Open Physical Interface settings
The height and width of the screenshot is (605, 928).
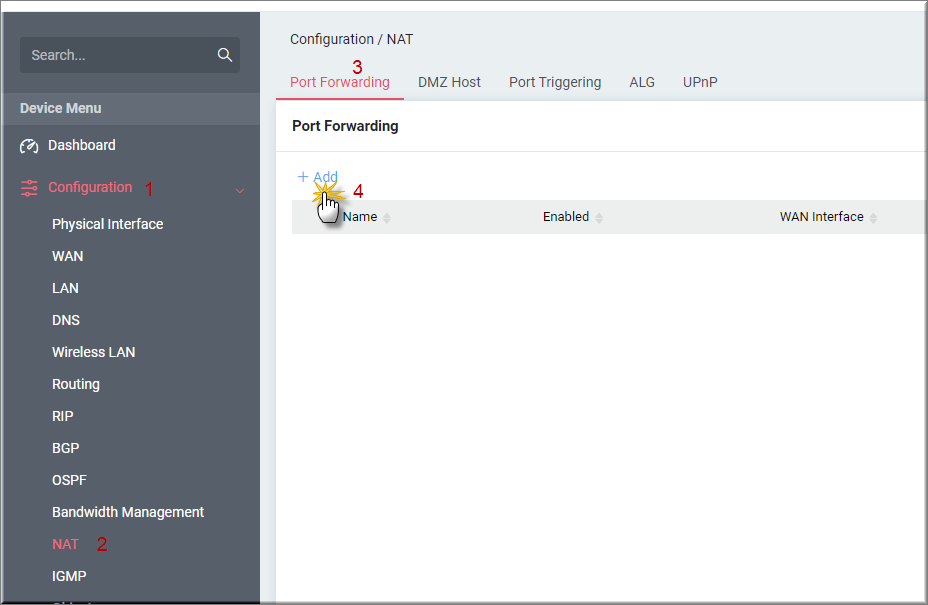[x=108, y=224]
